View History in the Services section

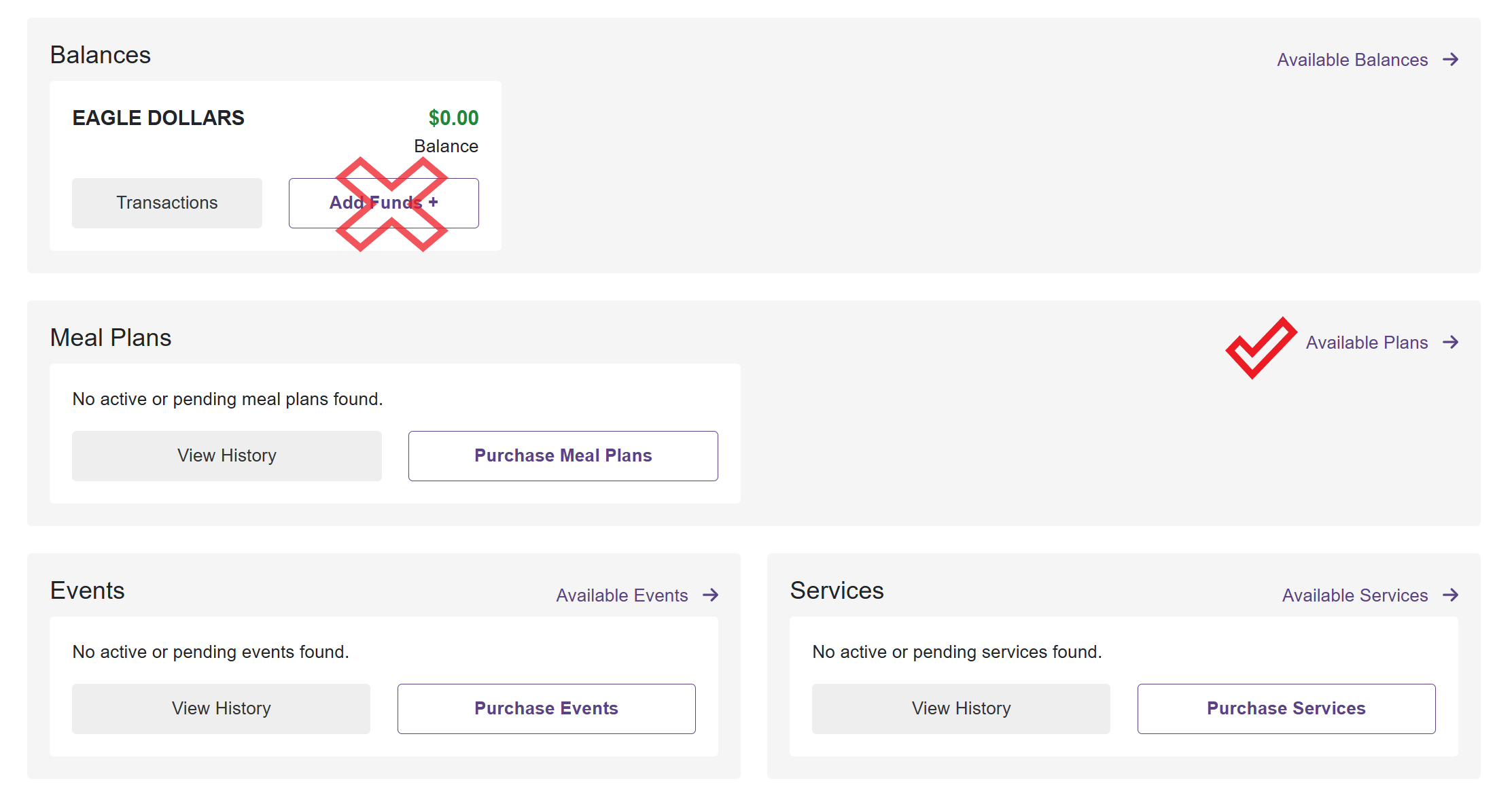tap(961, 709)
